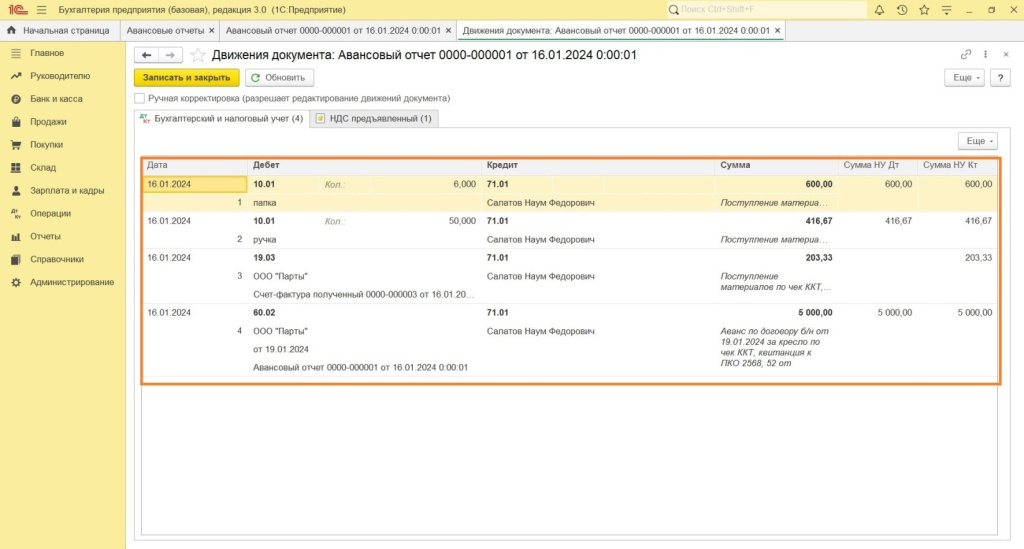Click Записать и закрыть button
This screenshot has width=1024, height=549.
(x=187, y=77)
